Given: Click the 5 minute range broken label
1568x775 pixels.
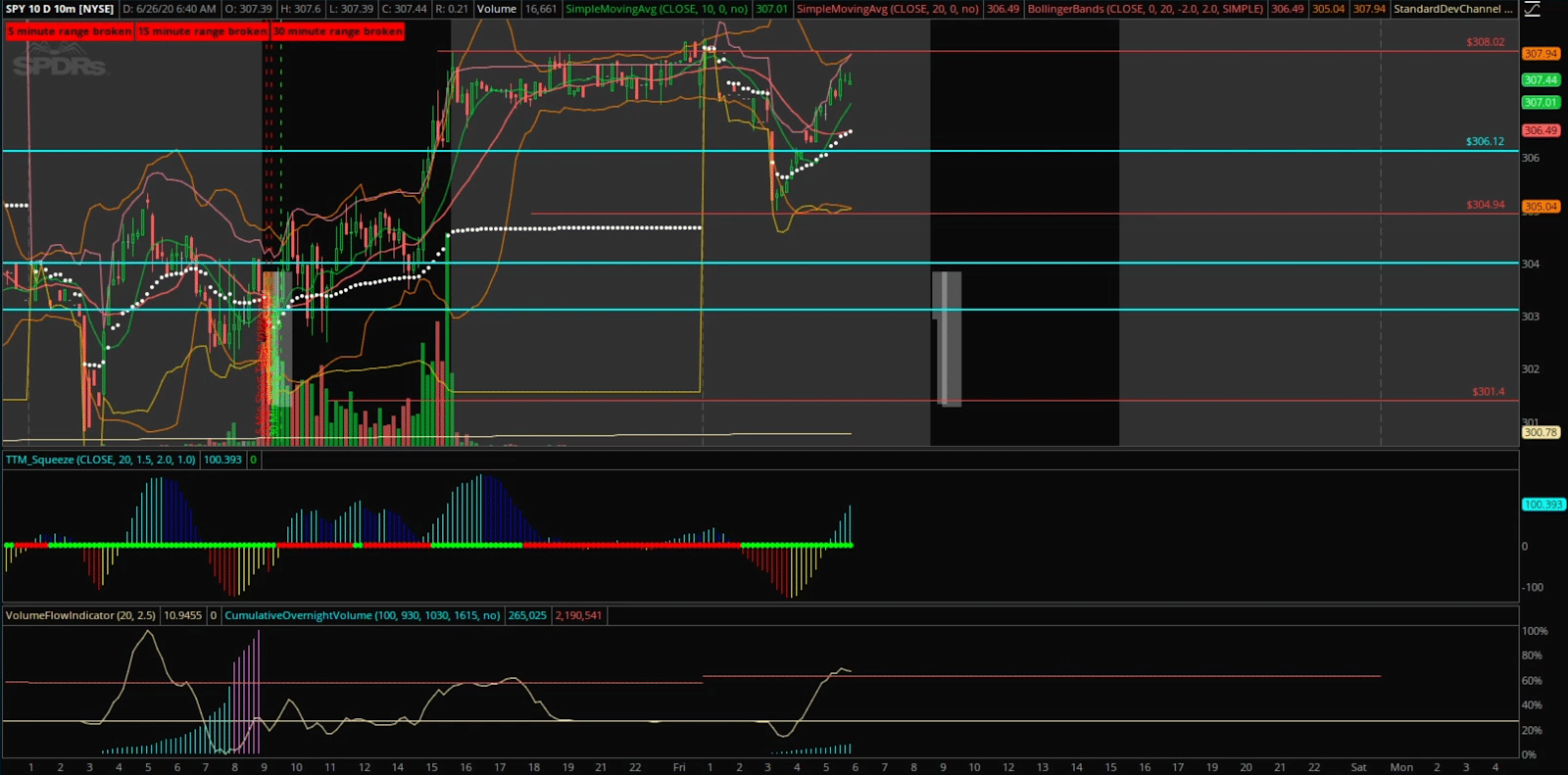Looking at the screenshot, I should coord(69,31).
